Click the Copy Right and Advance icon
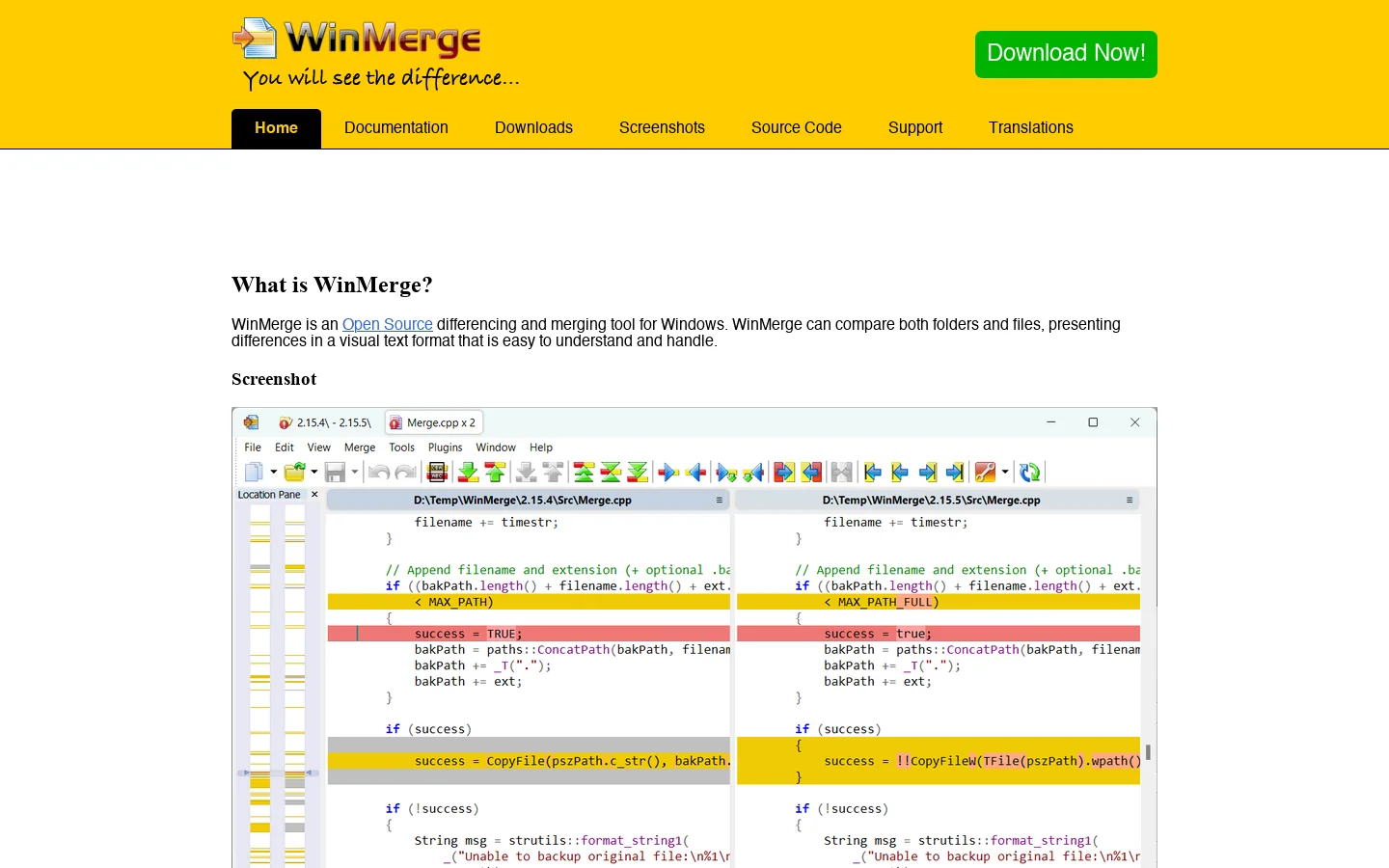 click(726, 472)
